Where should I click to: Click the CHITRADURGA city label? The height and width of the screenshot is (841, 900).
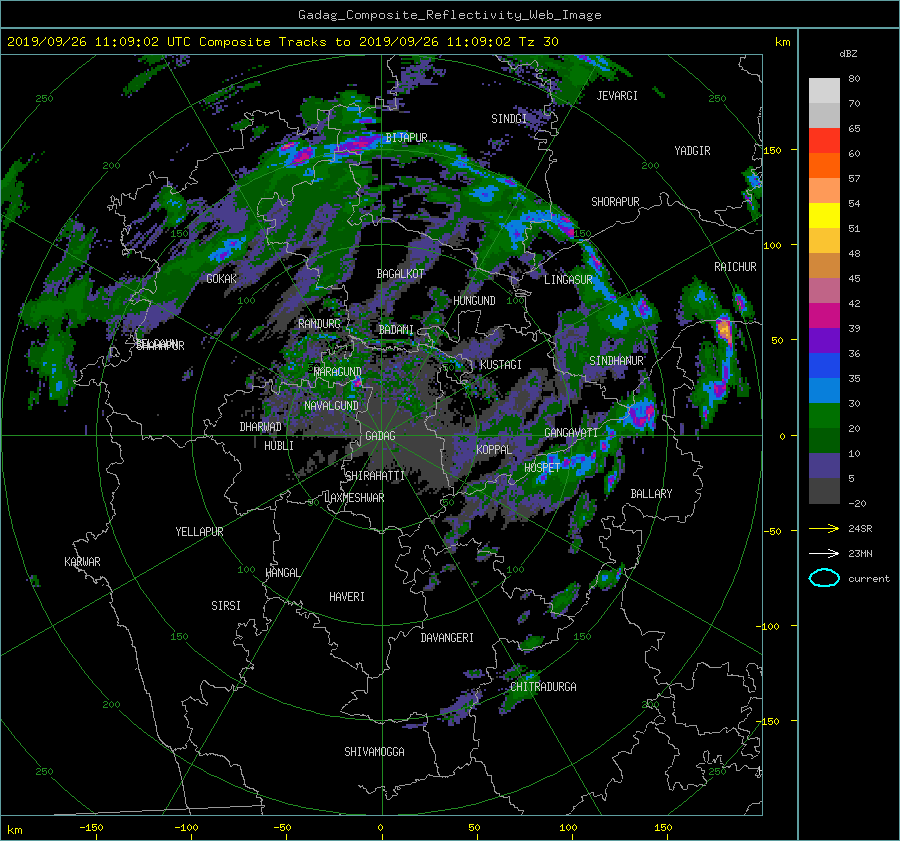click(543, 687)
